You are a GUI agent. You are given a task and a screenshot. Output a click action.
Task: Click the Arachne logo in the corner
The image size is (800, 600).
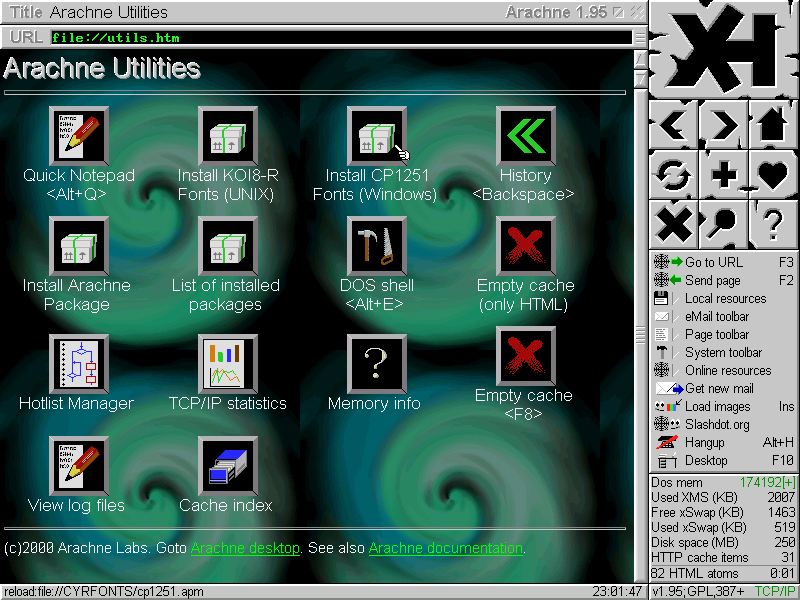click(x=723, y=49)
